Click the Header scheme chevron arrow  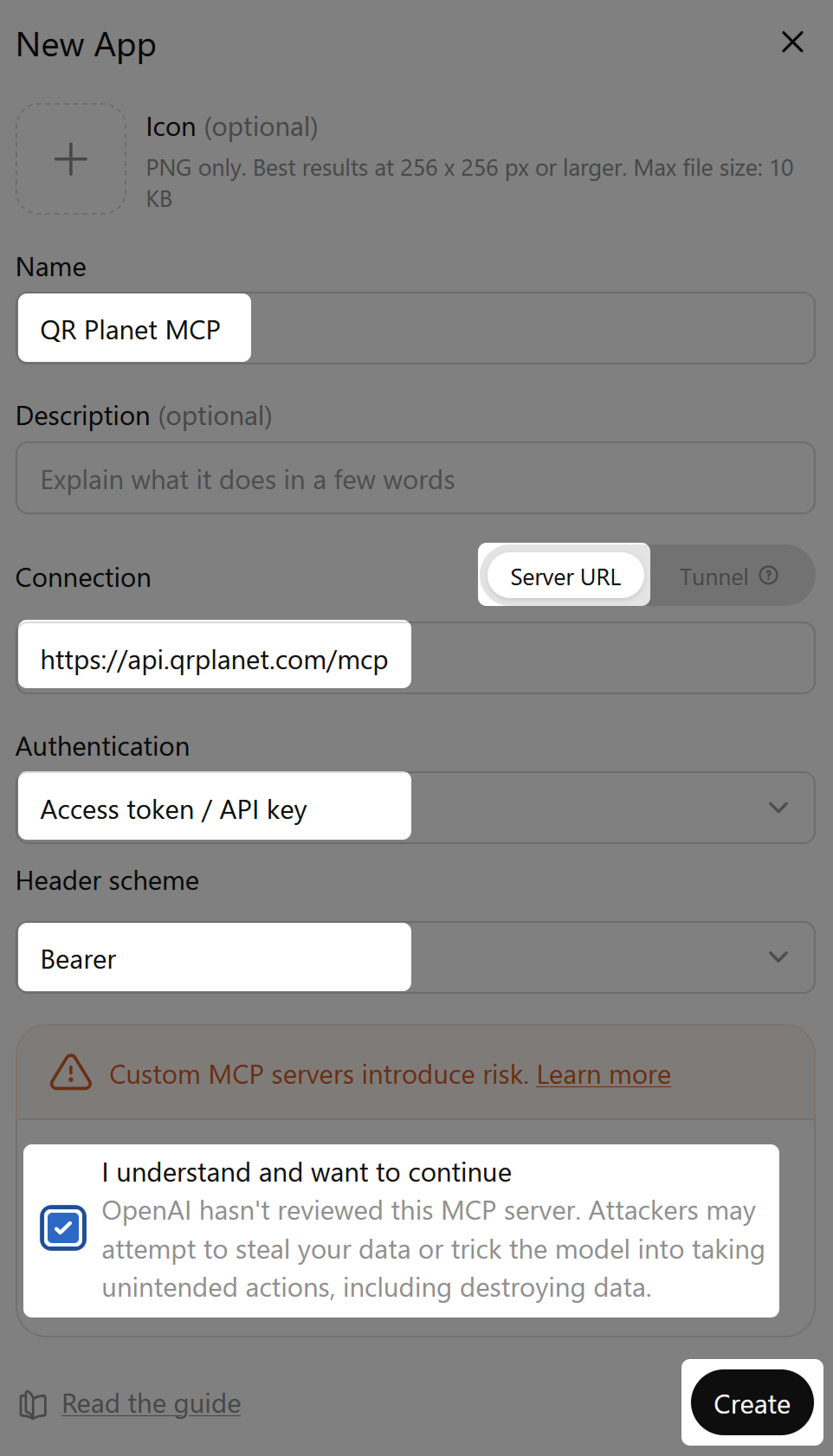pyautogui.click(x=778, y=957)
